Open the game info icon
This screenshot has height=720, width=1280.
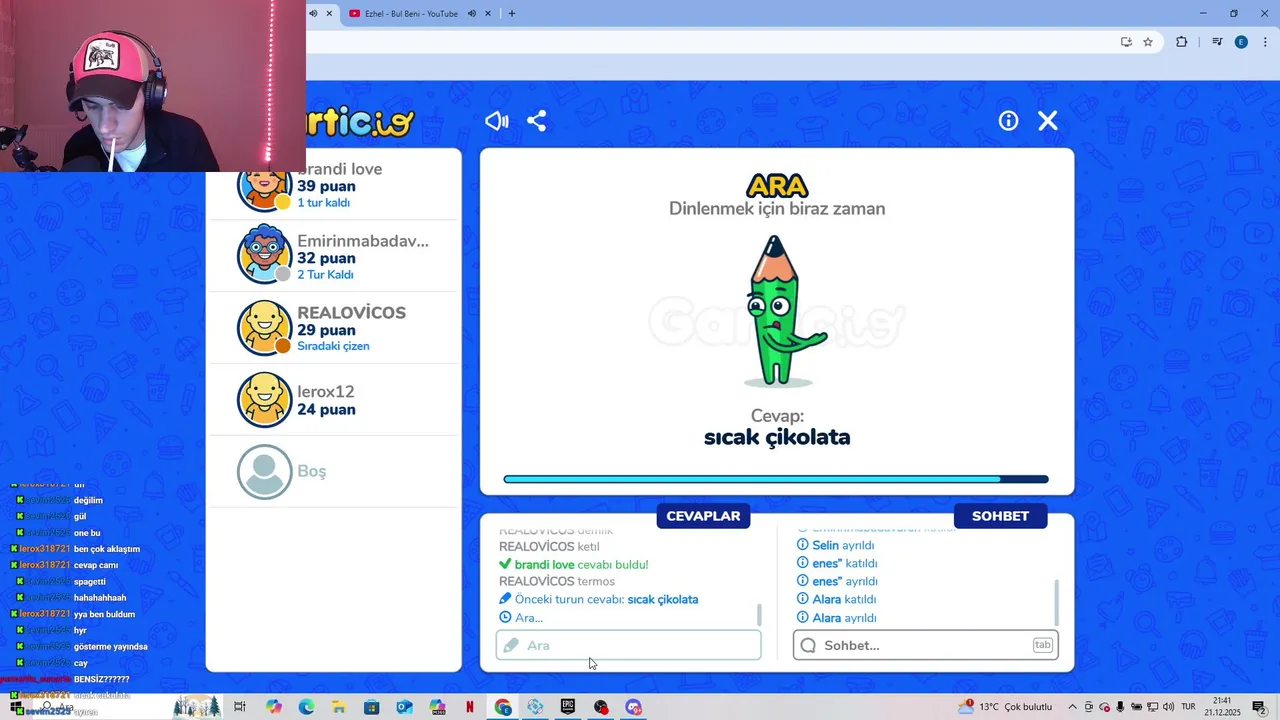pos(1008,121)
